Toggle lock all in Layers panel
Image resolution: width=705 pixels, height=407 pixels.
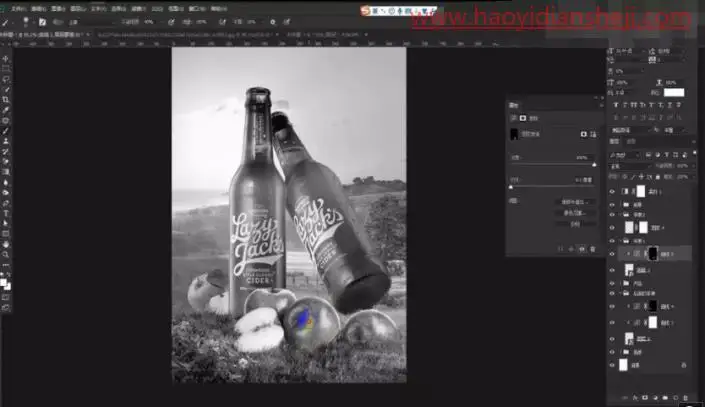click(658, 177)
